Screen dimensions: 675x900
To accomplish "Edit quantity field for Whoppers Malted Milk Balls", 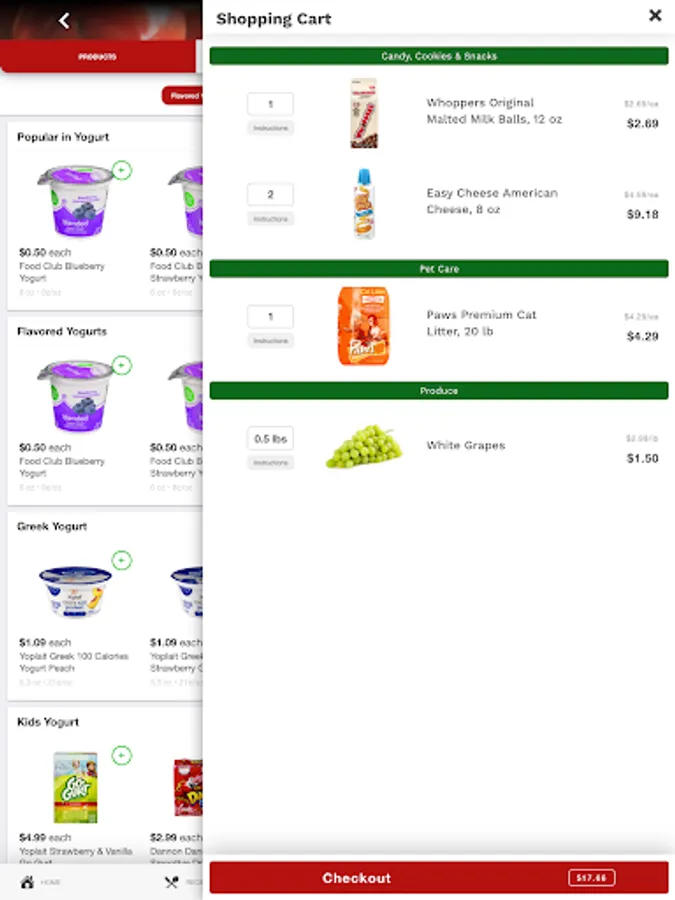I will point(270,104).
